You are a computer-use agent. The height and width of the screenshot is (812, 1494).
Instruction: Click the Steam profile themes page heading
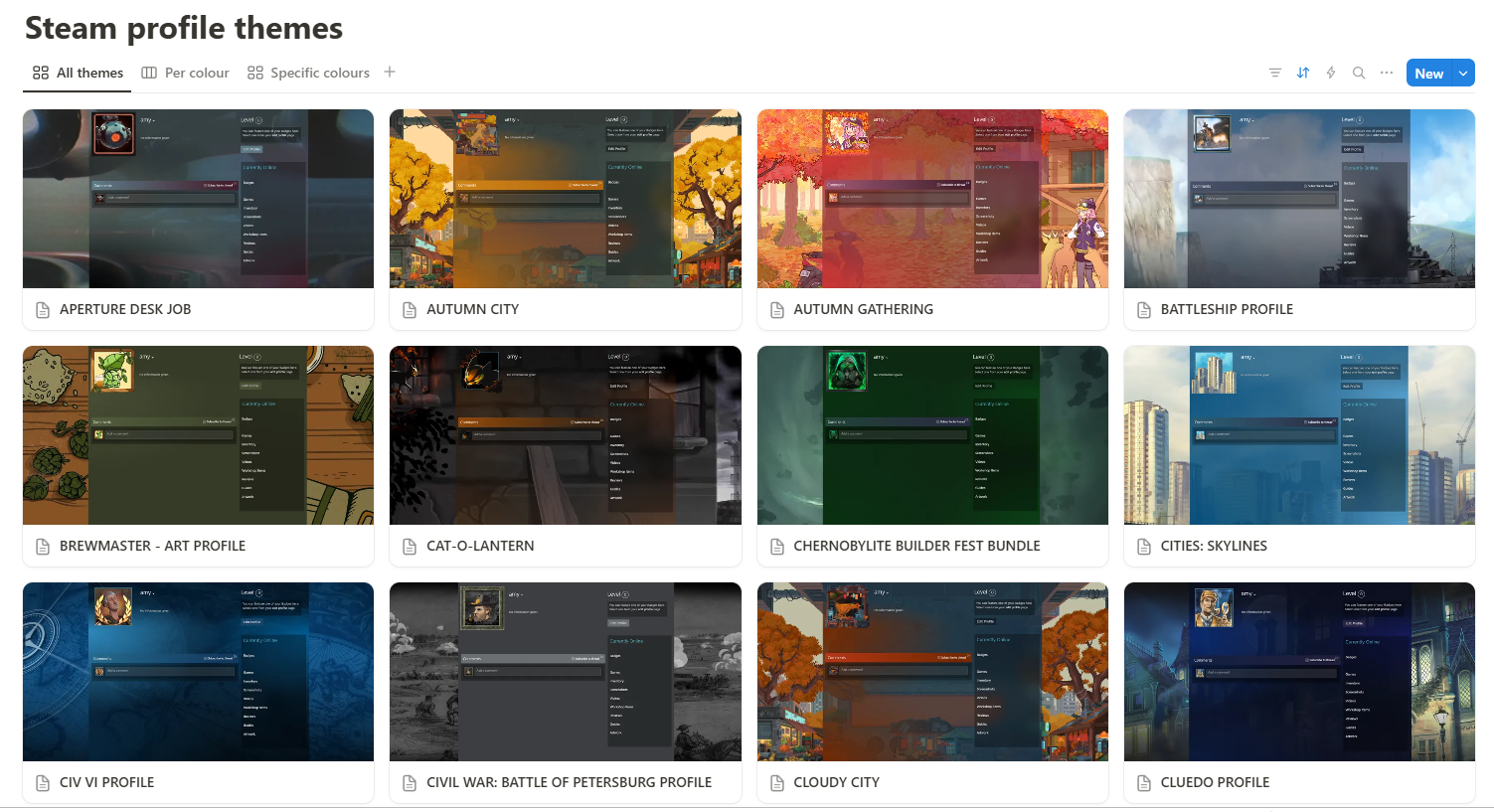[x=184, y=28]
